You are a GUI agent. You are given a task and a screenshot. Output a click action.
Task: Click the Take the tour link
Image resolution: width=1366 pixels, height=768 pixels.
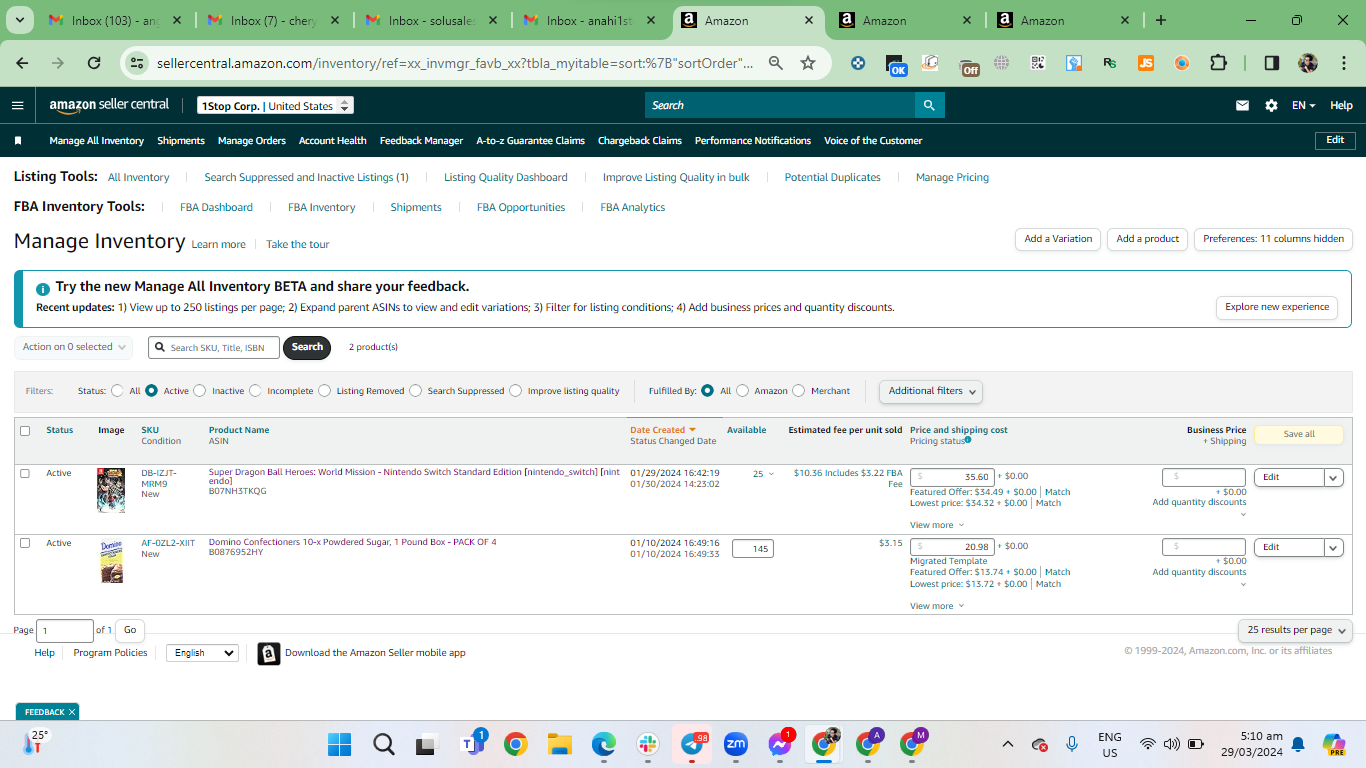(297, 244)
